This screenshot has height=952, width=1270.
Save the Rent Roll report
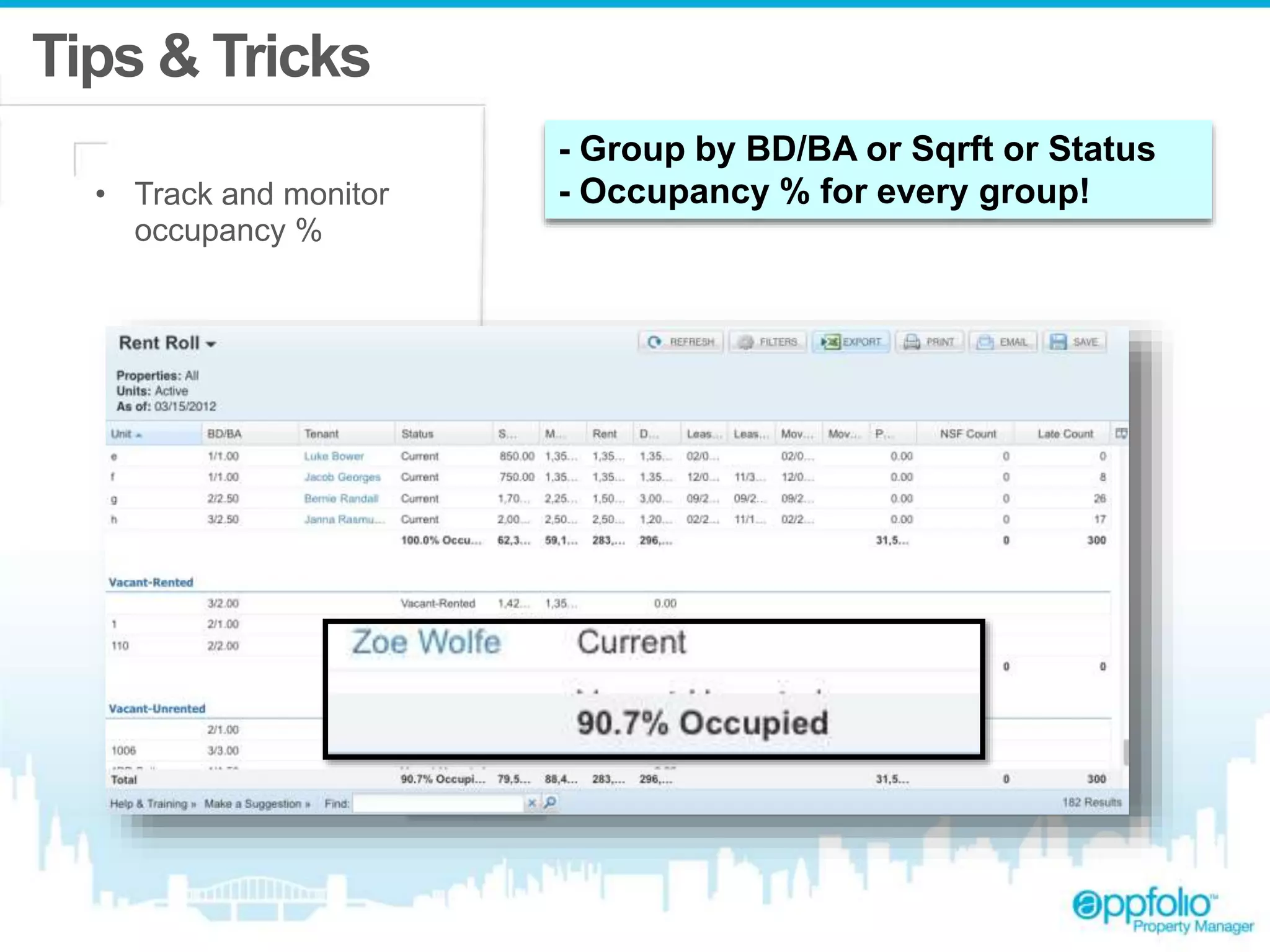tap(1074, 342)
